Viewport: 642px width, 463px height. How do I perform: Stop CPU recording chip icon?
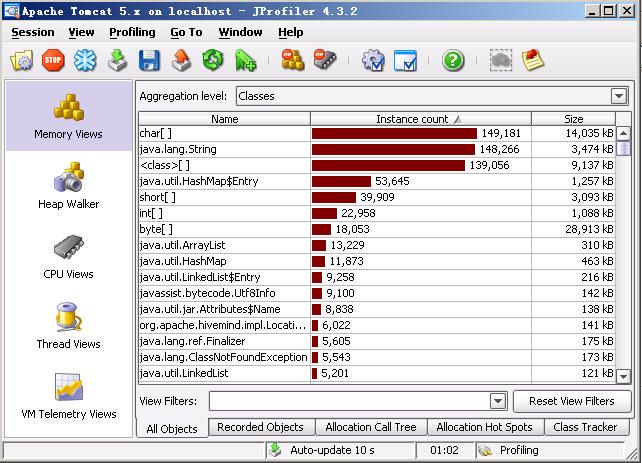click(325, 61)
